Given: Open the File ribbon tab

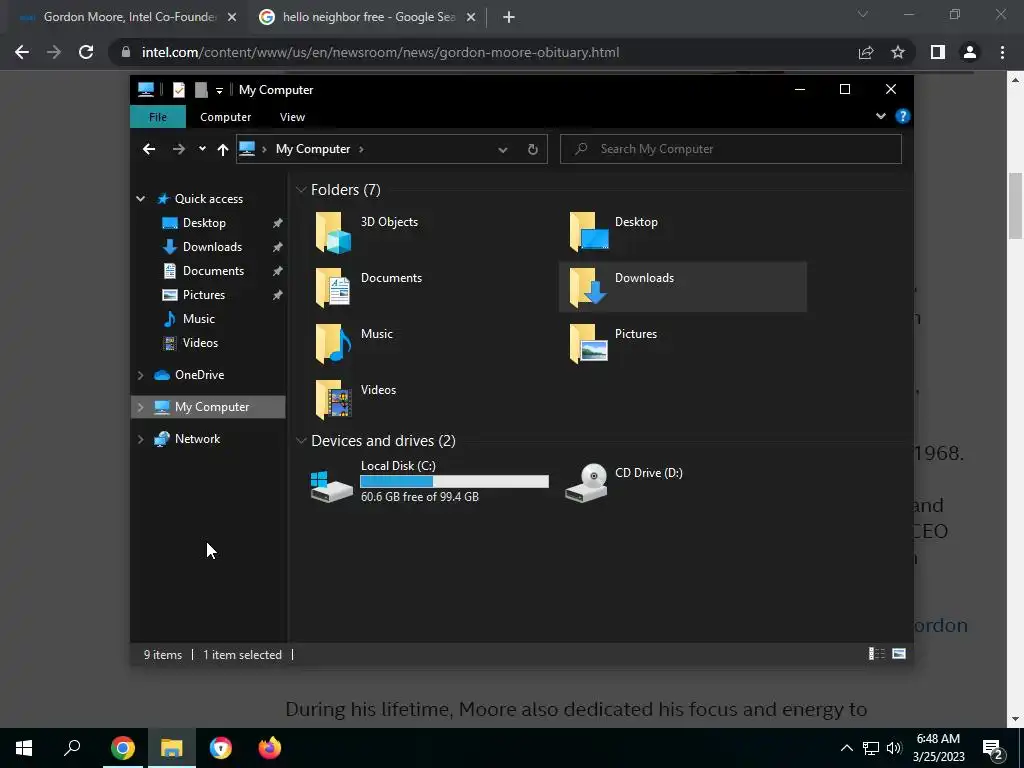Looking at the screenshot, I should point(158,117).
